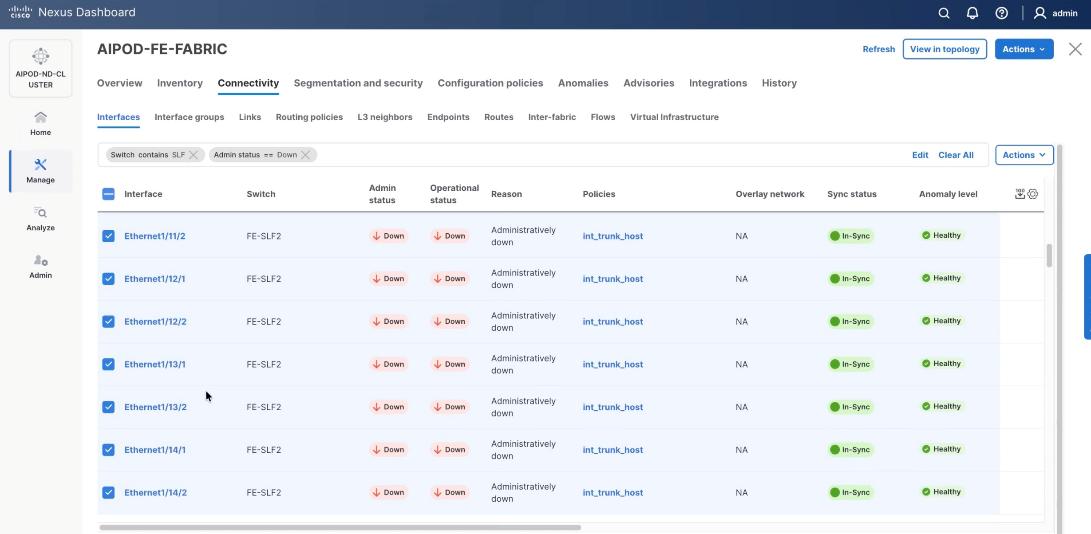Select the Connectivity tab
The width and height of the screenshot is (1091, 534).
[x=248, y=83]
